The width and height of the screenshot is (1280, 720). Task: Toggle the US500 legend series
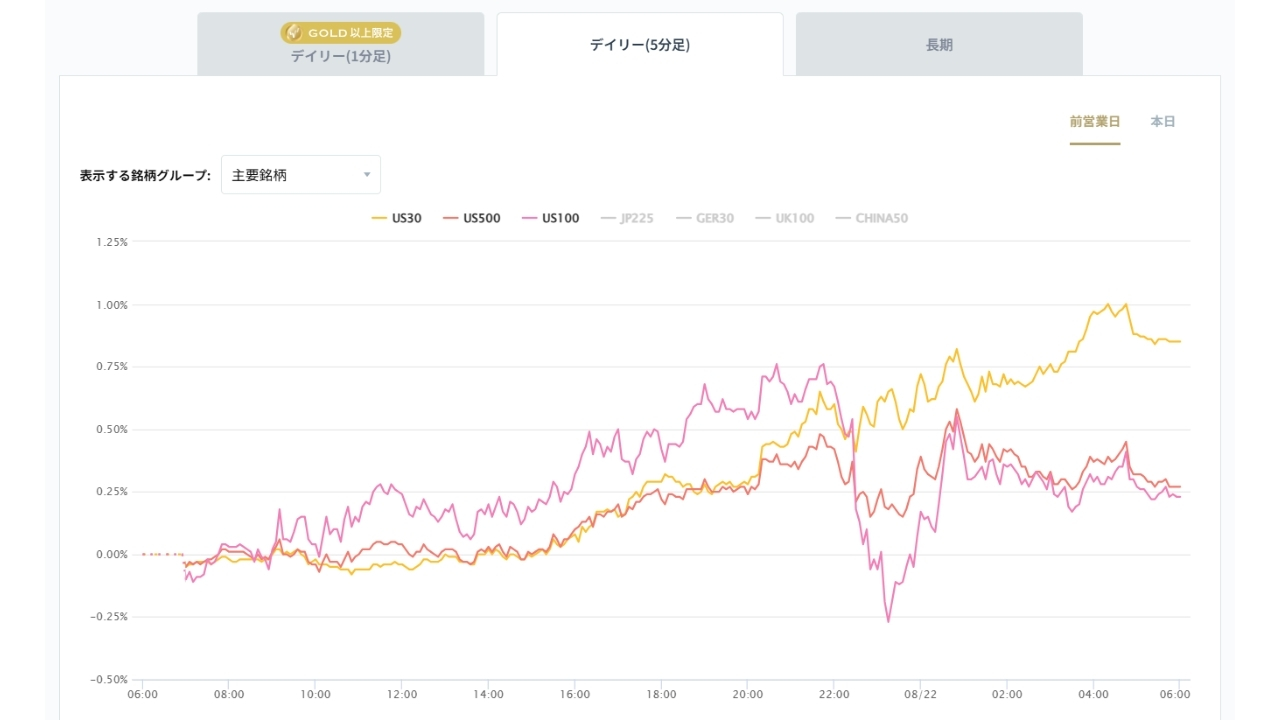[472, 218]
